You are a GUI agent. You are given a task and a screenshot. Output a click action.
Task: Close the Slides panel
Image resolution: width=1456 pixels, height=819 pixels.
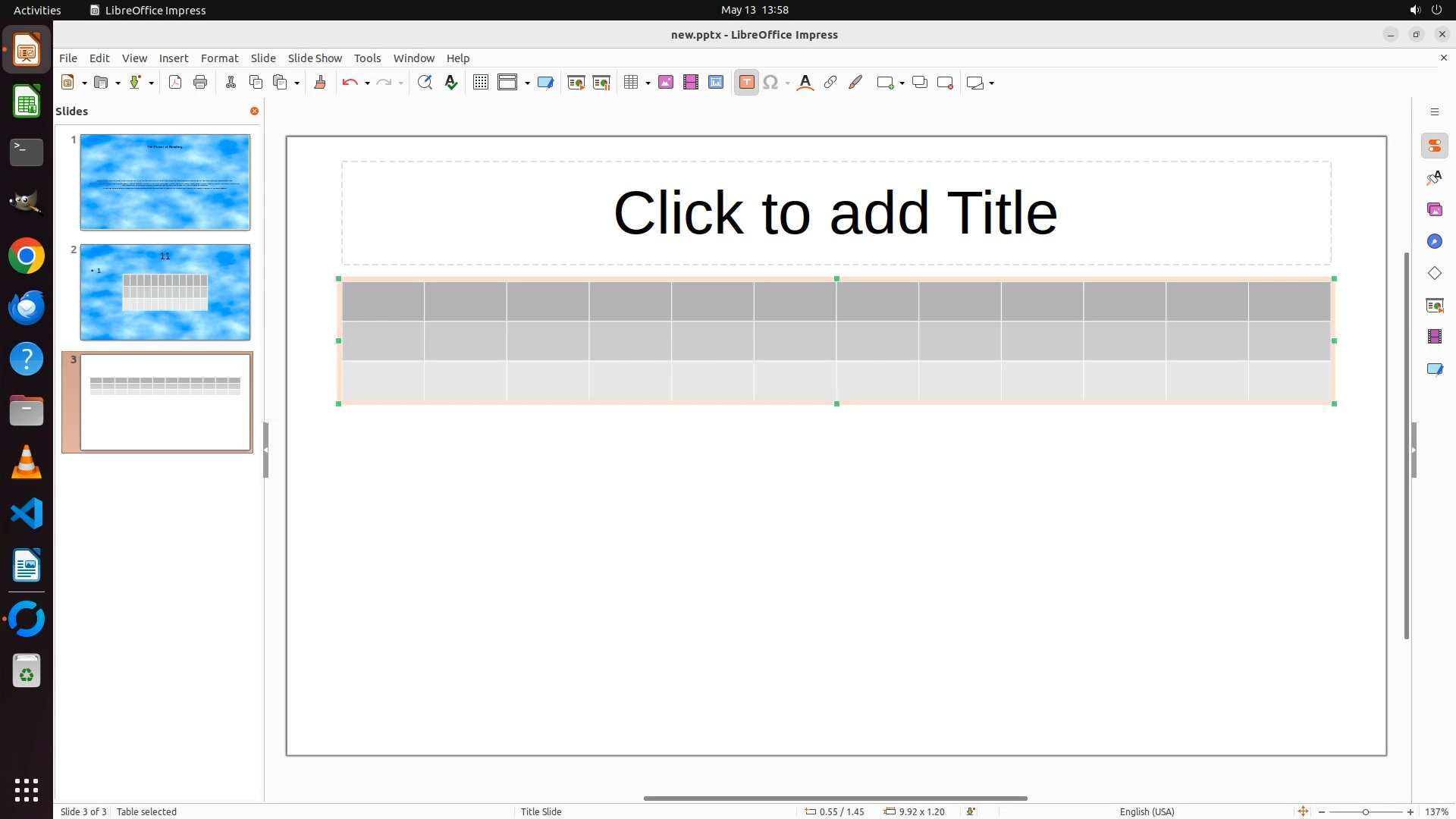(254, 111)
